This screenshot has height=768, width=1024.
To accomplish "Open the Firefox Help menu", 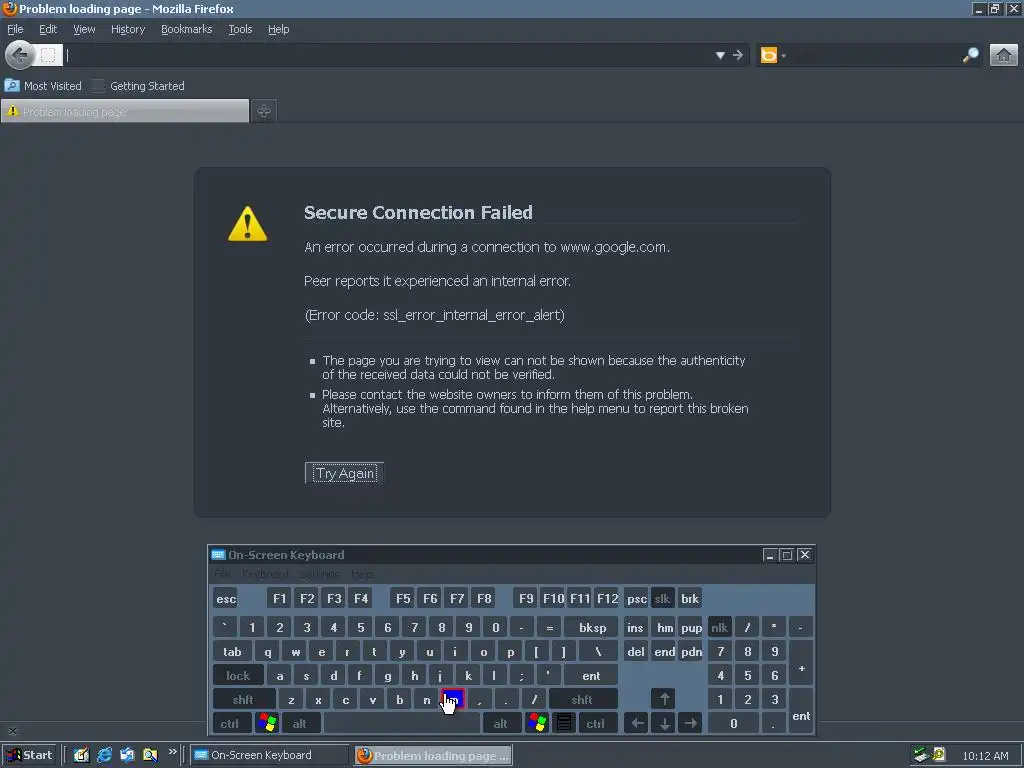I will 279,29.
